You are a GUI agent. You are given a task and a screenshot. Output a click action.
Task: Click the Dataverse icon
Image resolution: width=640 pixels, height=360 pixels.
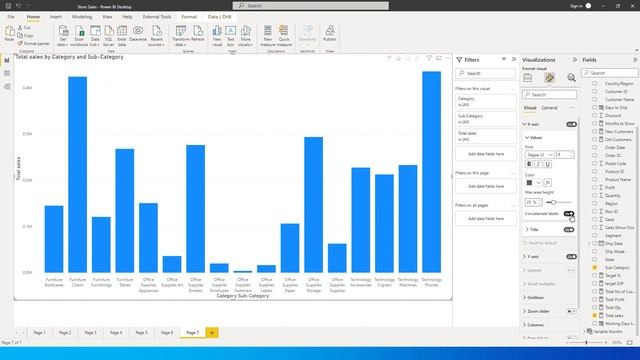pos(138,31)
